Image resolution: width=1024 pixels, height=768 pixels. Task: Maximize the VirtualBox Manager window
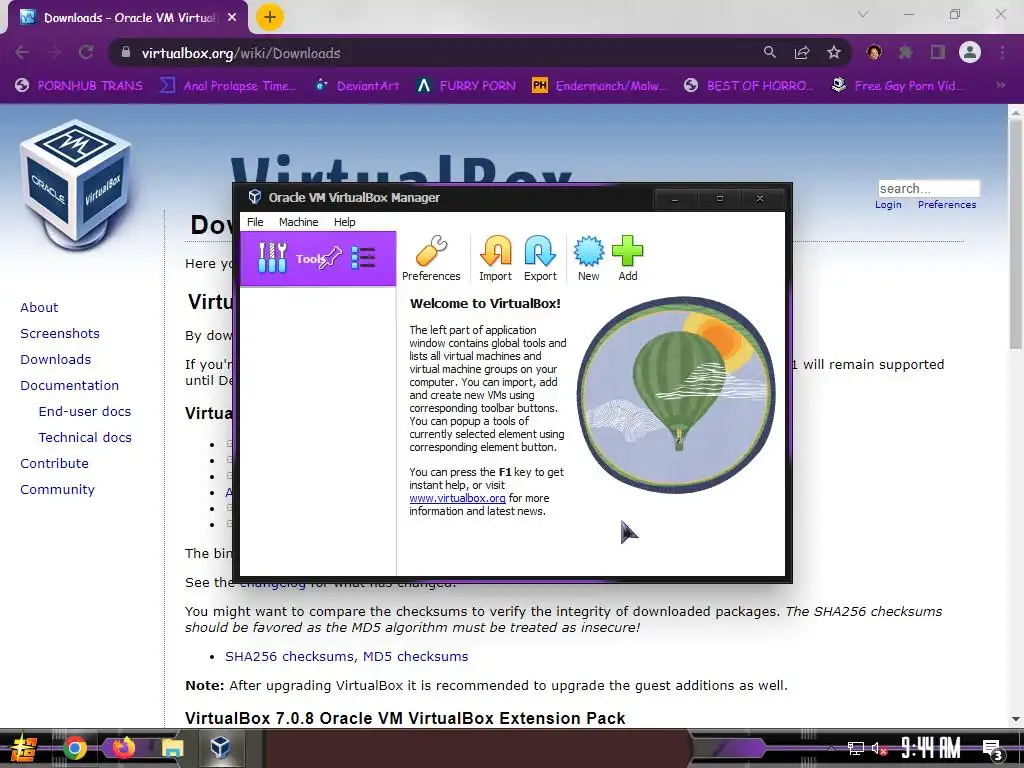point(720,199)
